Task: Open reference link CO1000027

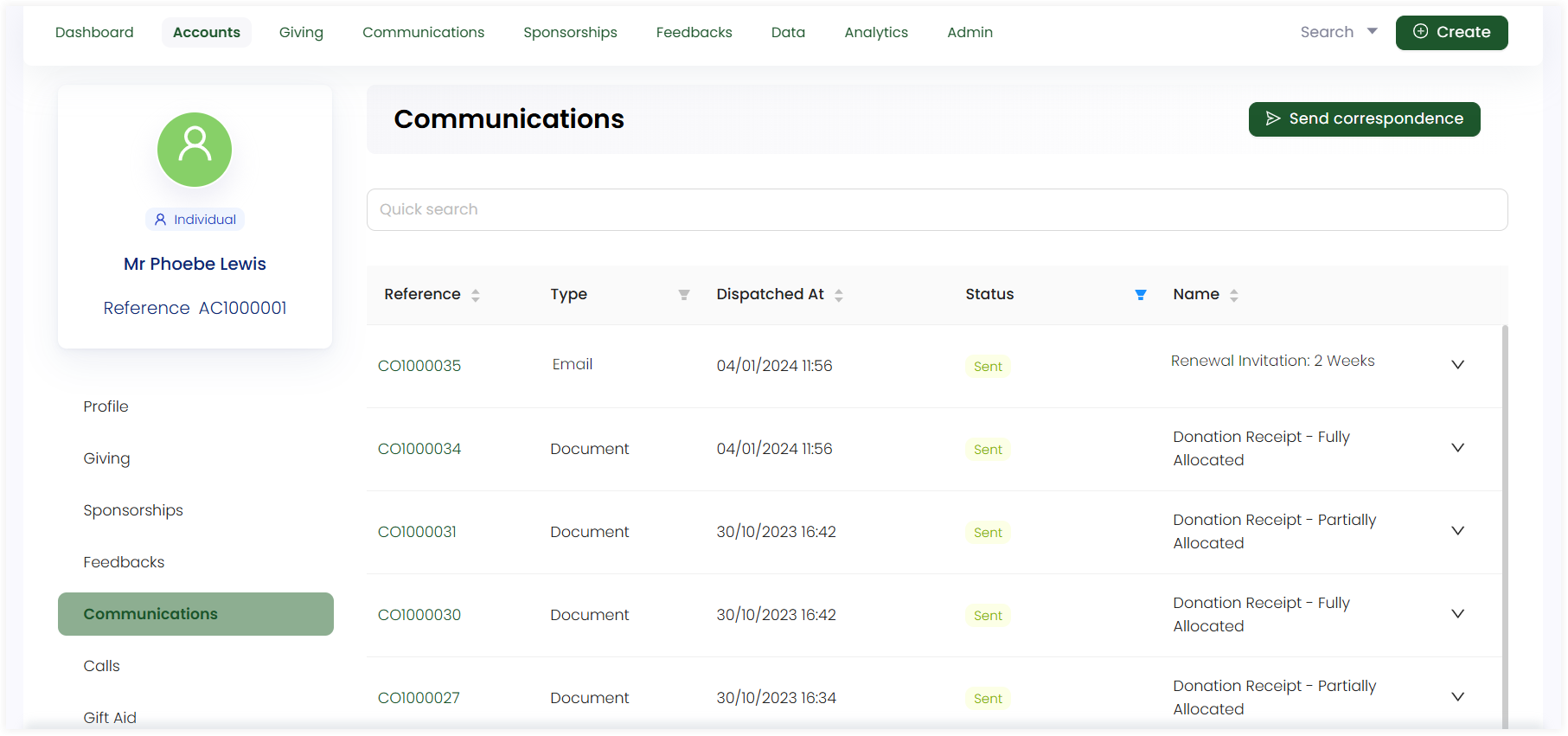Action: [419, 698]
